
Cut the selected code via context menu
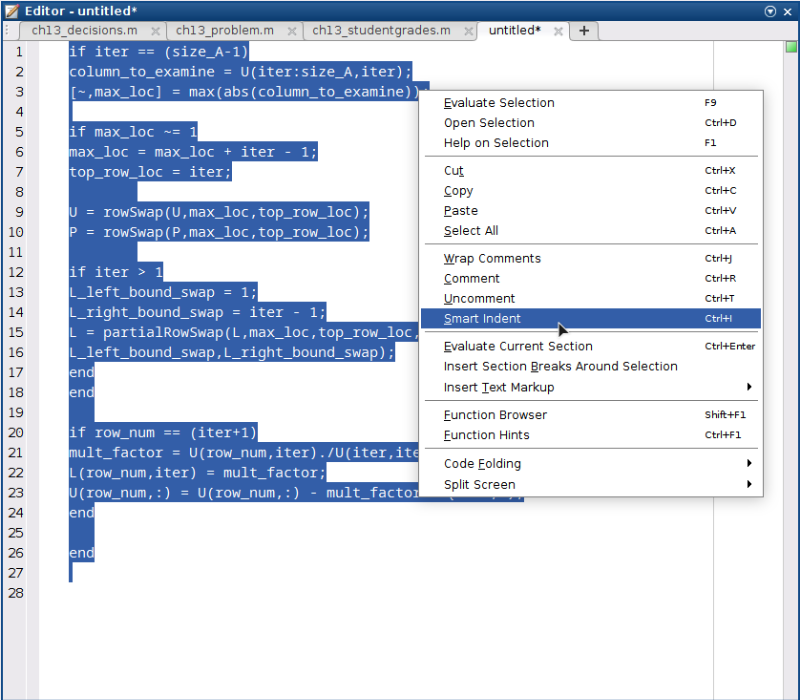click(x=591, y=170)
